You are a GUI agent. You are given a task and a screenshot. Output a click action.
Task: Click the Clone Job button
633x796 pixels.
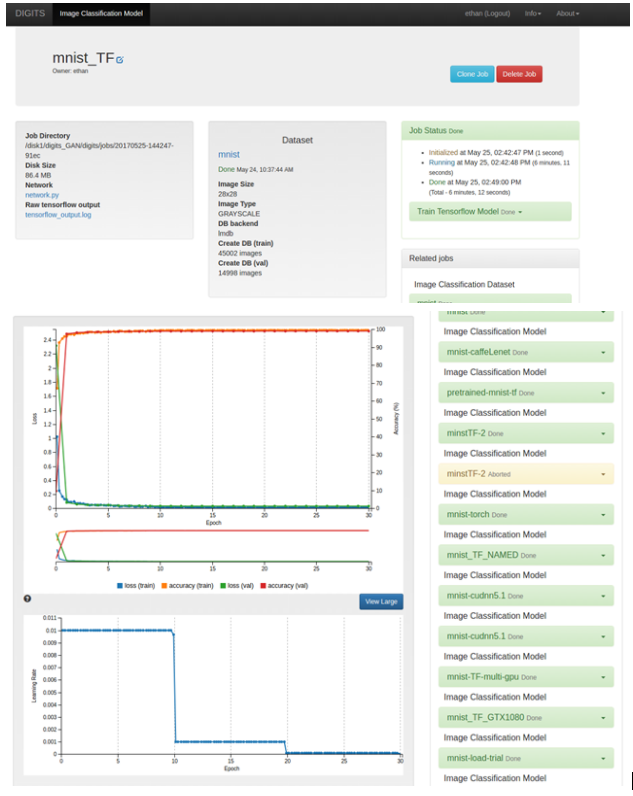(471, 74)
